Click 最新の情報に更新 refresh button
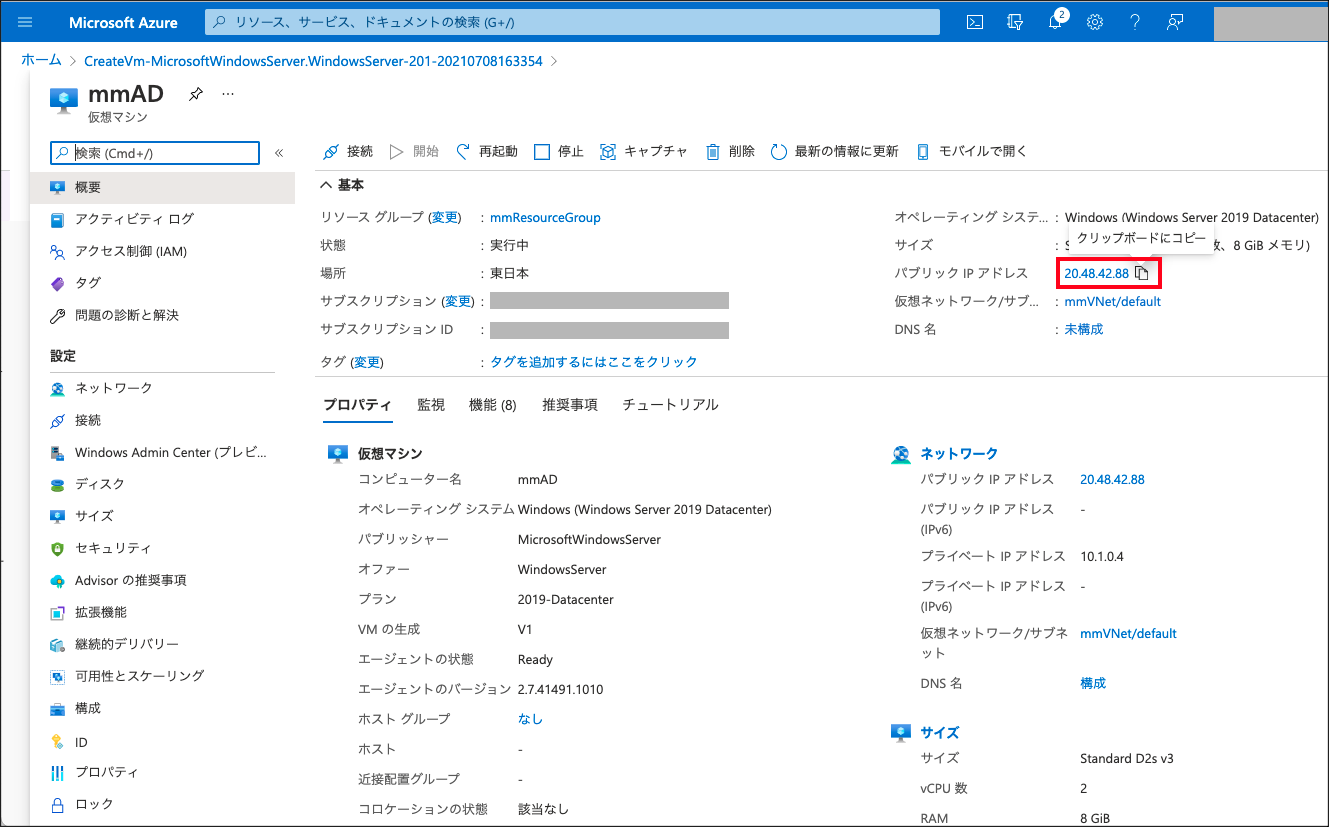This screenshot has height=827, width=1329. (835, 151)
